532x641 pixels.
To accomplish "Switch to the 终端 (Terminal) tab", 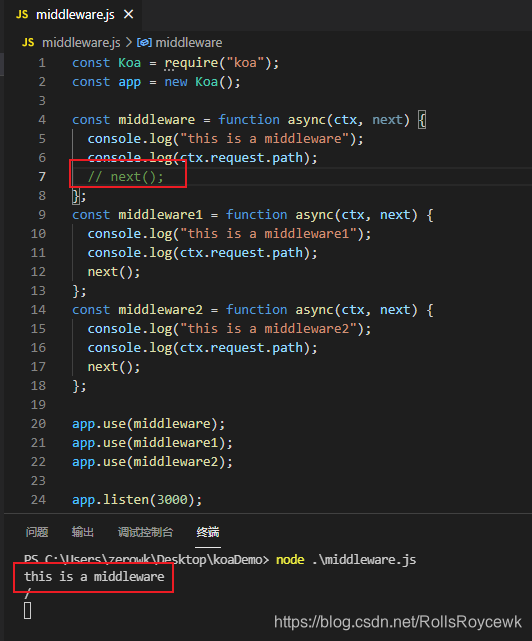I will pos(208,532).
